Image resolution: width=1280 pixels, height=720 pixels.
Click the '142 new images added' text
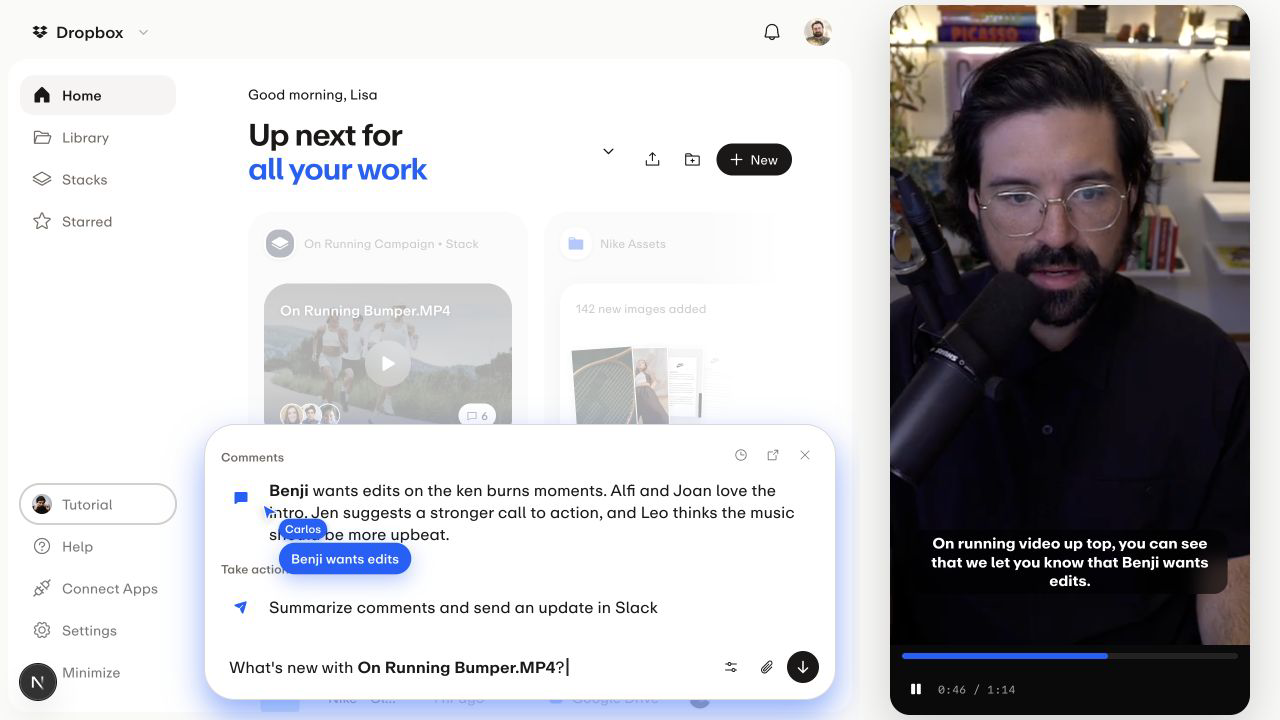[x=641, y=309]
